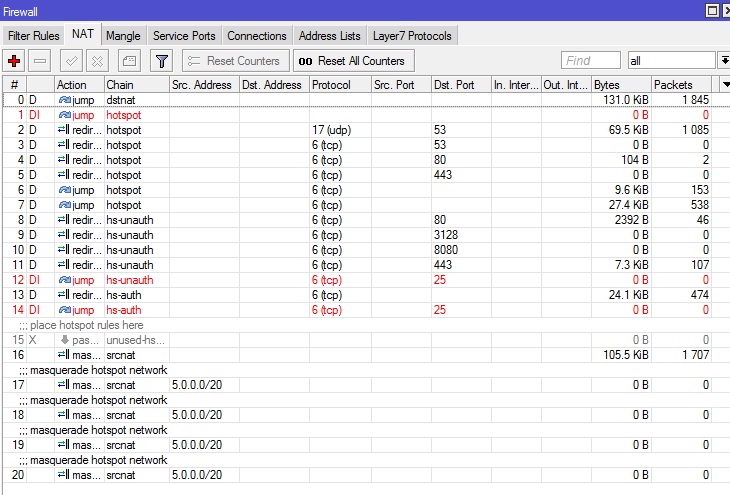Remove selected rule with minus icon
Screen dimensions: 730x495
point(40,61)
